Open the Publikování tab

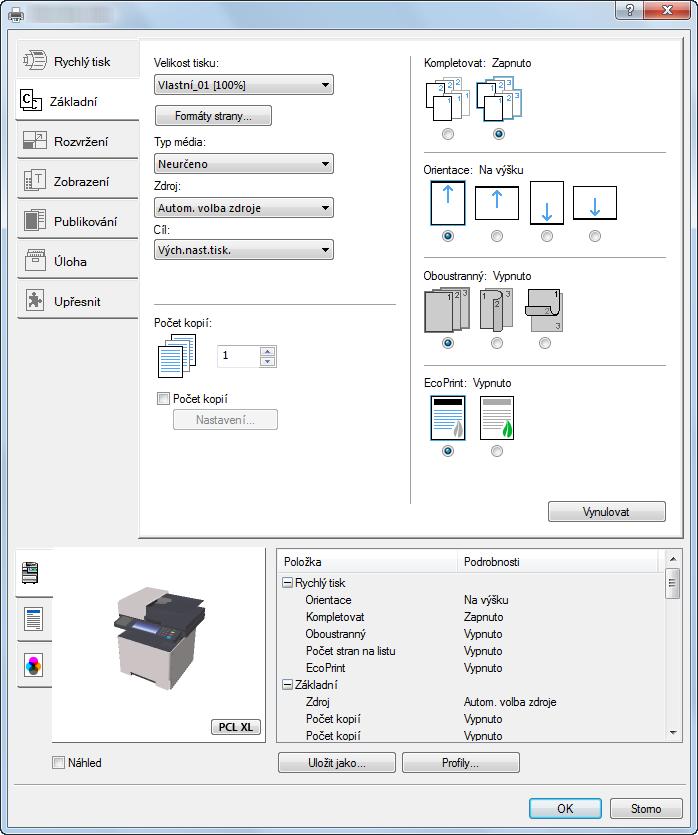pyautogui.click(x=78, y=221)
